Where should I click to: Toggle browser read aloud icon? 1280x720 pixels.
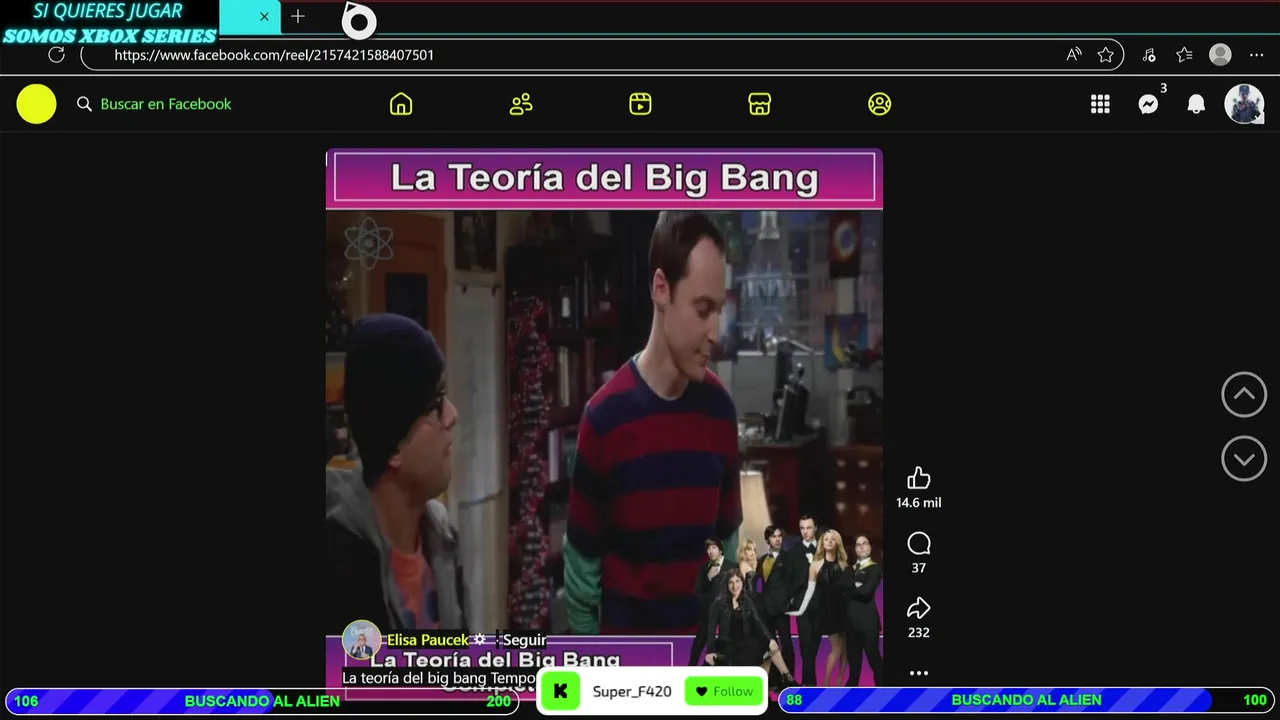[1074, 55]
